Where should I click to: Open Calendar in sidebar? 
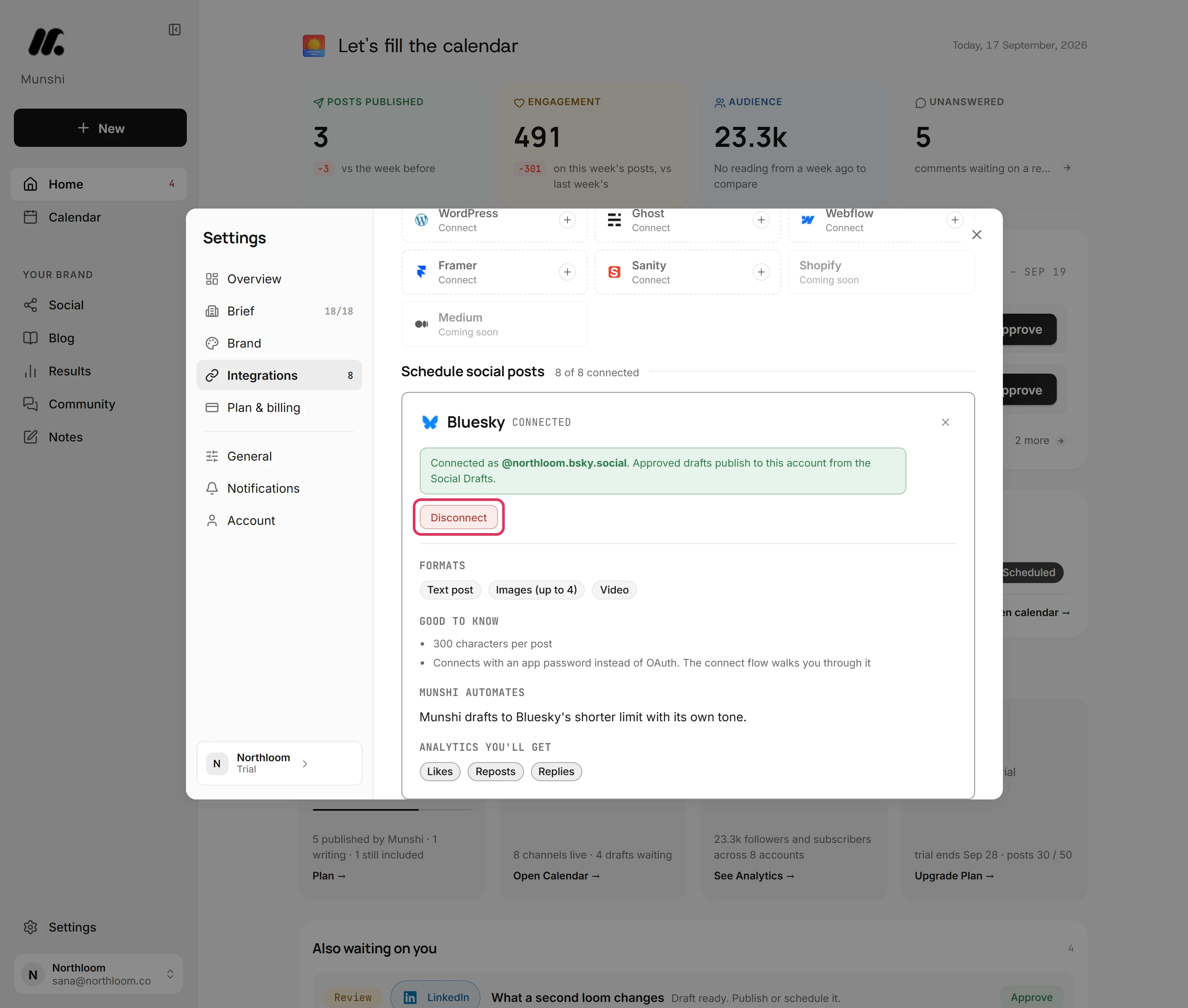(98, 217)
